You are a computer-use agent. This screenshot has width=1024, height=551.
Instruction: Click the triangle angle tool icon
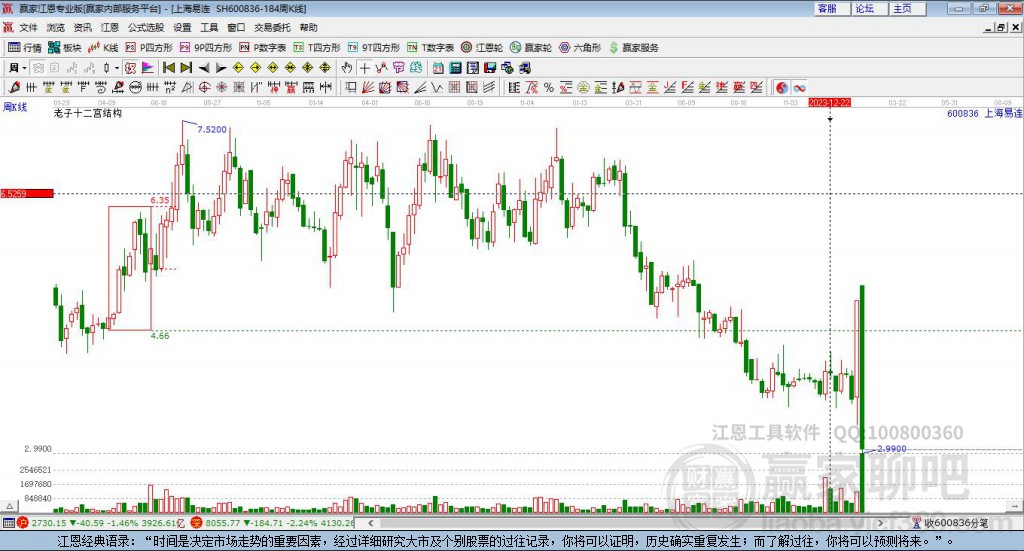[x=187, y=87]
